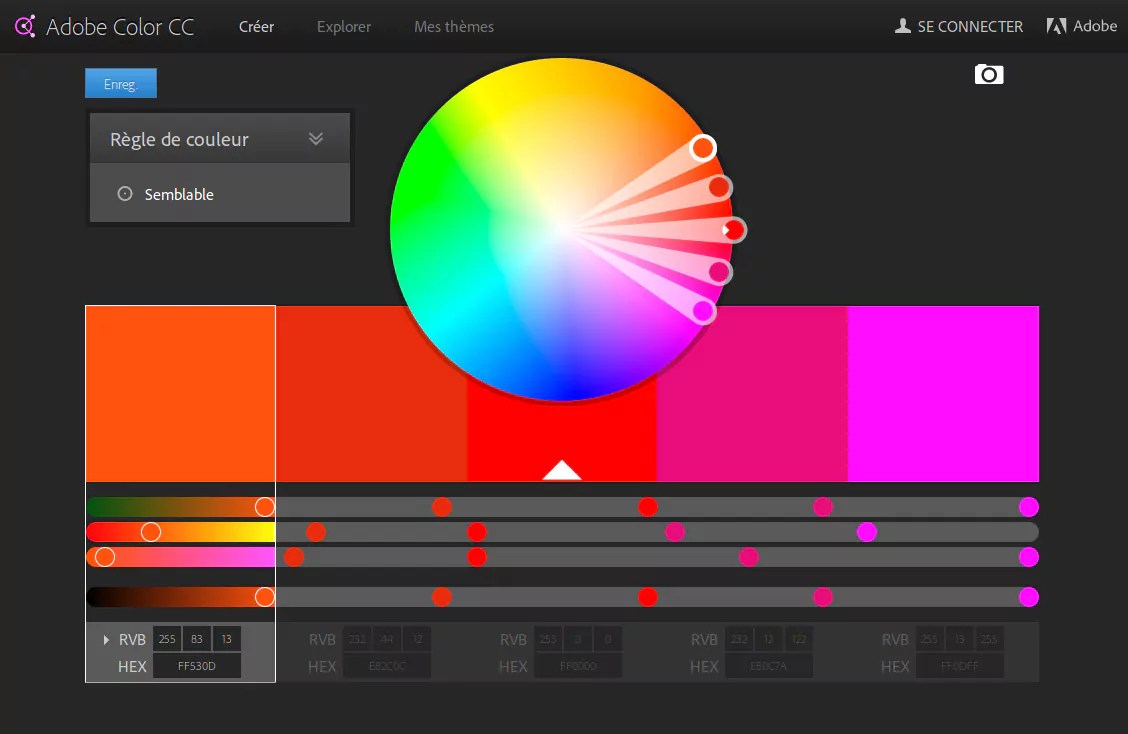Click the green-to-orange slider handle for orange swatch
This screenshot has height=734, width=1128.
265,507
